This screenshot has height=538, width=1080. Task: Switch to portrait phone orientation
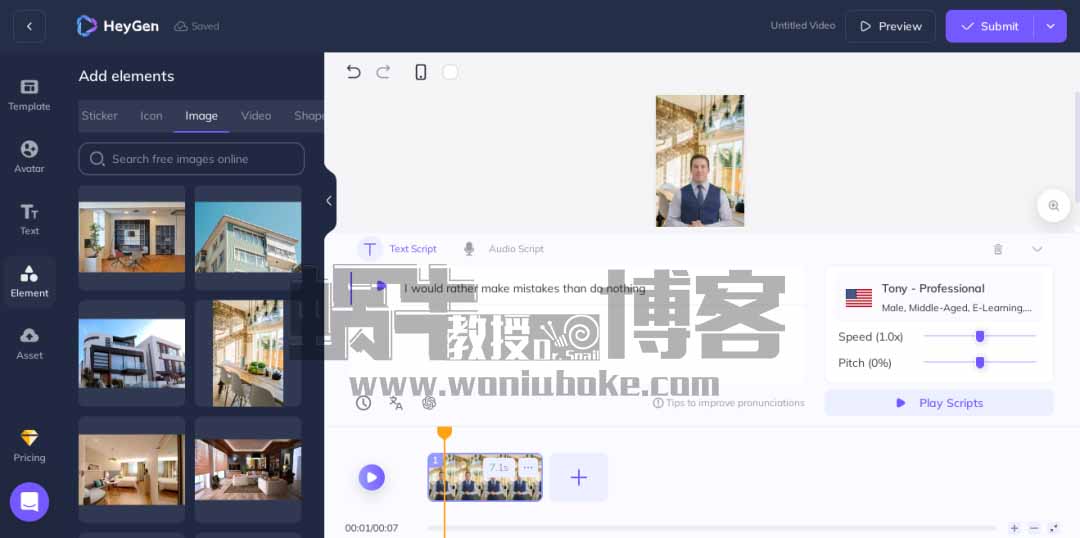[420, 72]
